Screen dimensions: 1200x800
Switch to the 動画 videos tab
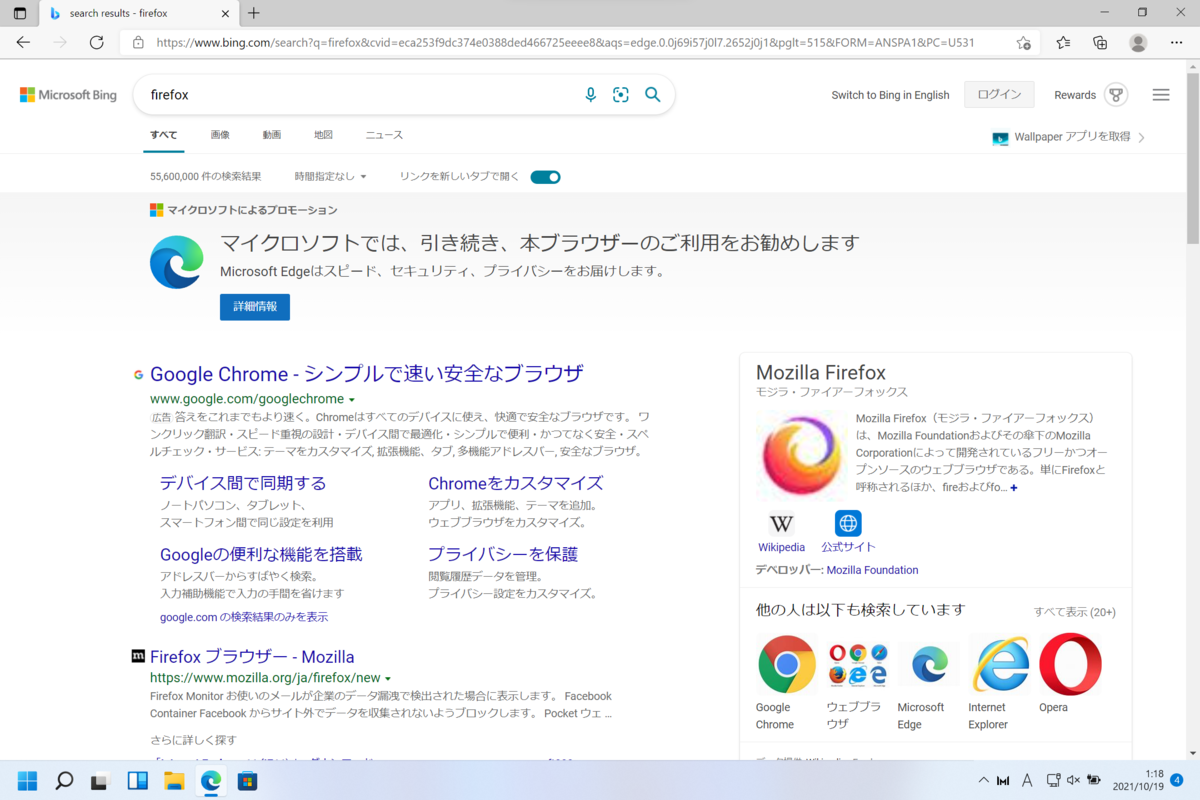pyautogui.click(x=272, y=135)
